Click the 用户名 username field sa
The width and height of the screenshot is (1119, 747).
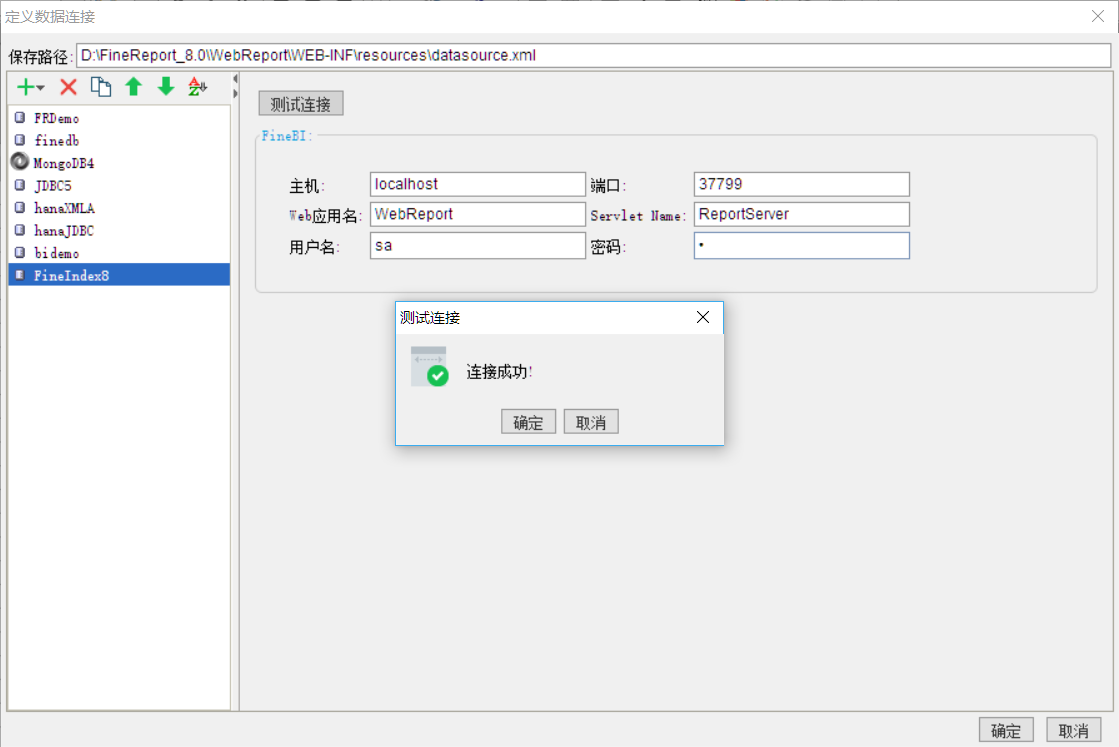[x=477, y=245]
